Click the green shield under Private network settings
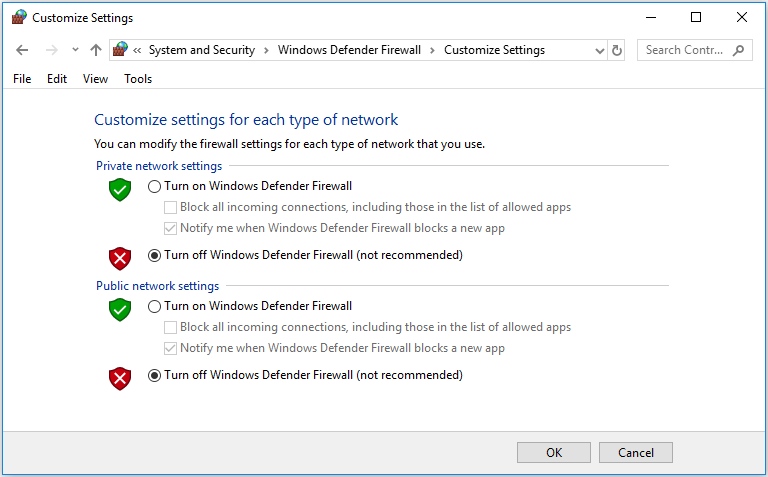768x477 pixels. pyautogui.click(x=120, y=189)
